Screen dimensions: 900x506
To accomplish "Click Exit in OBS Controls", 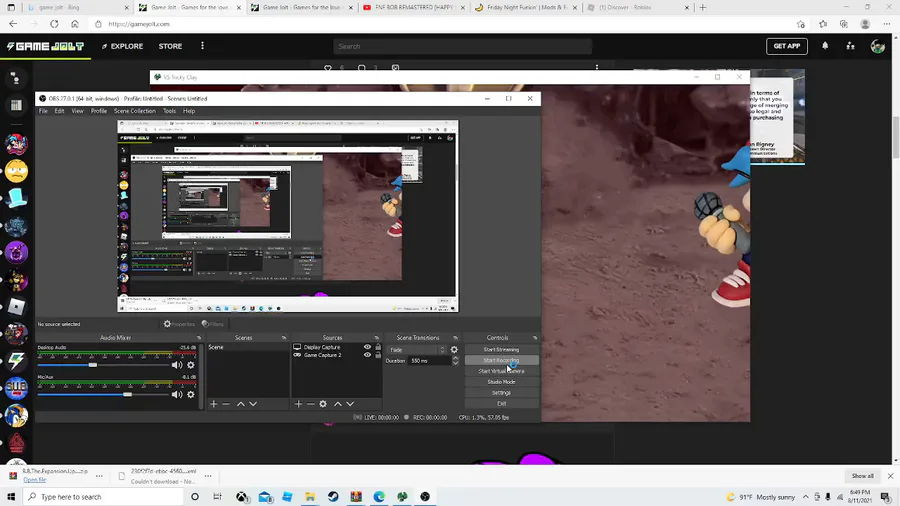I will (x=501, y=404).
